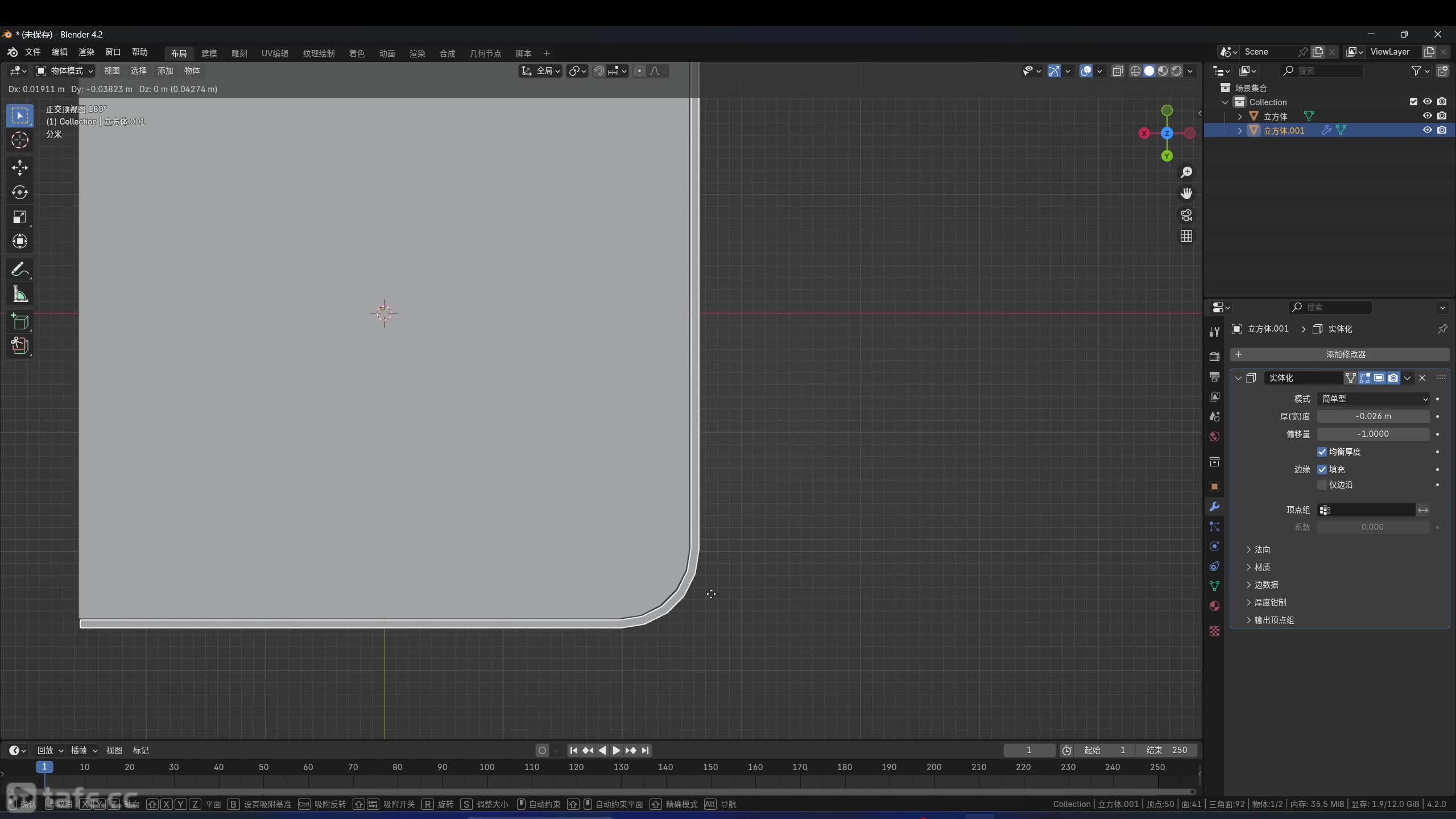
Task: Toggle Collection exclude checkbox in outliner
Action: click(x=1413, y=102)
